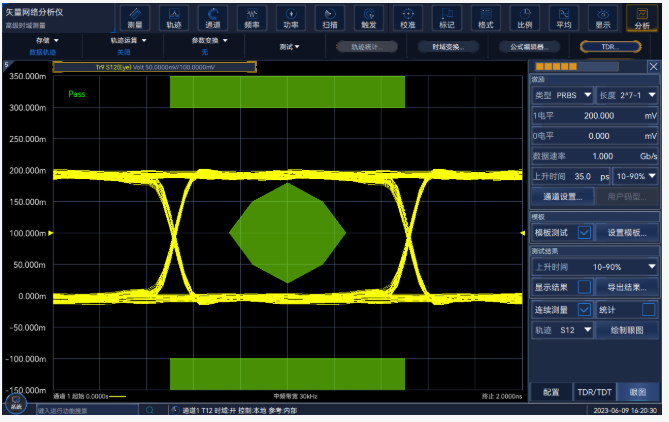
Task: Open the 触发 (Trigger) toolbar menu
Action: [369, 18]
